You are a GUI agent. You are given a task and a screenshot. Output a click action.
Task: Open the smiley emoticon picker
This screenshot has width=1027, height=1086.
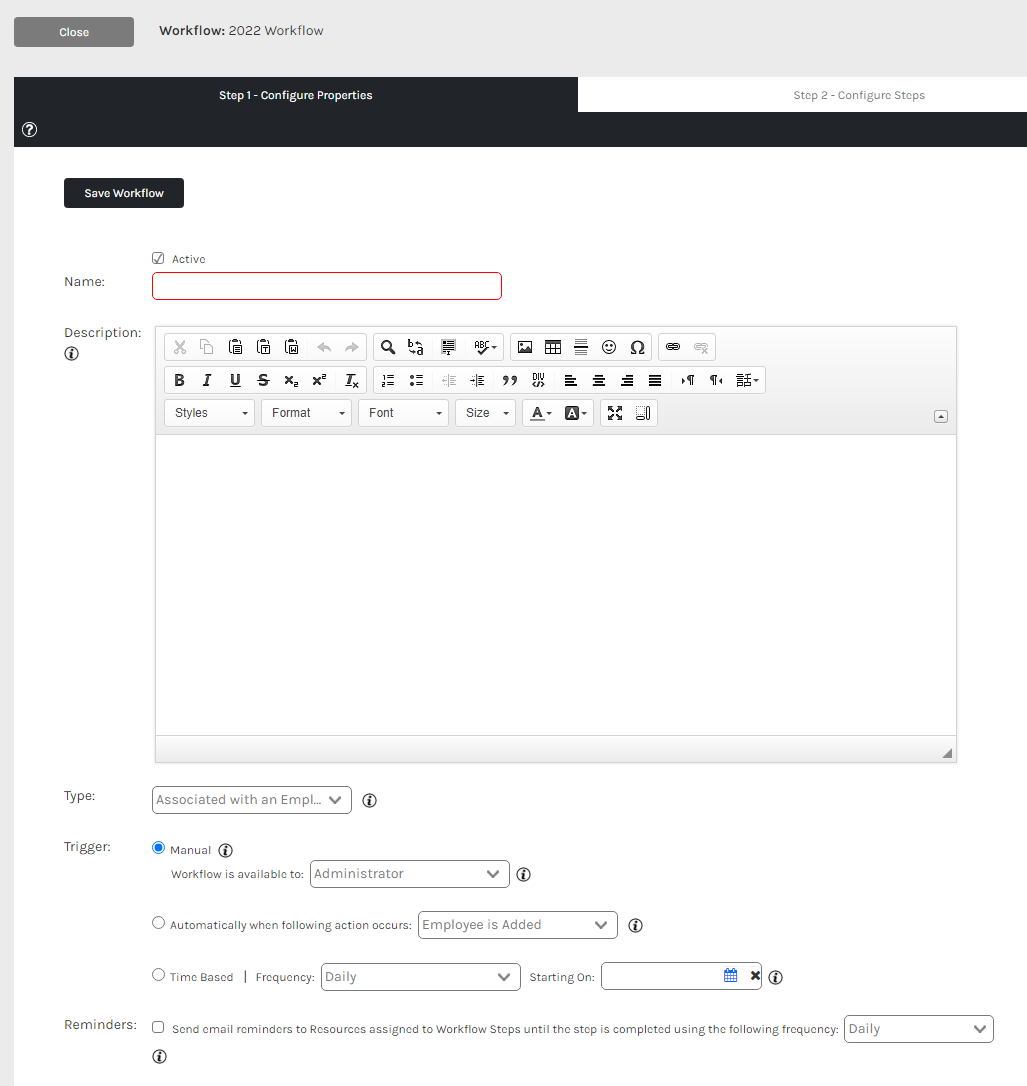coord(609,347)
